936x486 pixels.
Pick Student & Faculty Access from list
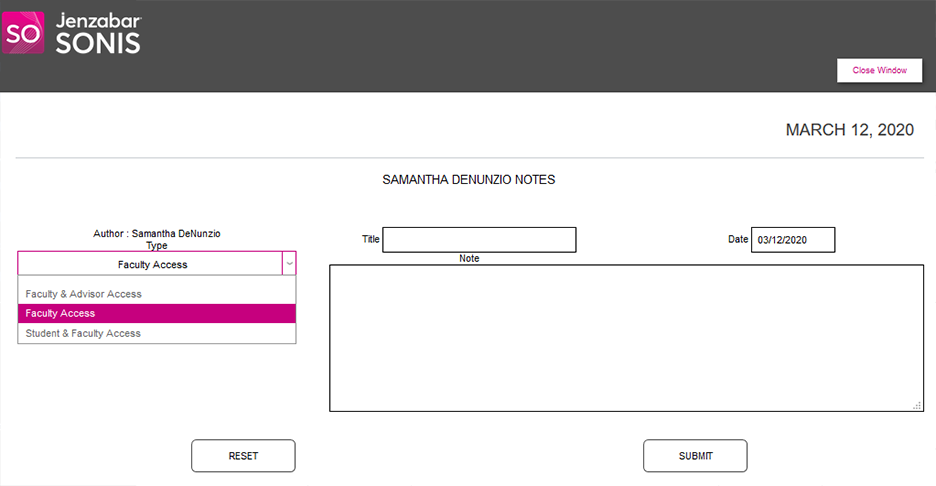pyautogui.click(x=83, y=333)
